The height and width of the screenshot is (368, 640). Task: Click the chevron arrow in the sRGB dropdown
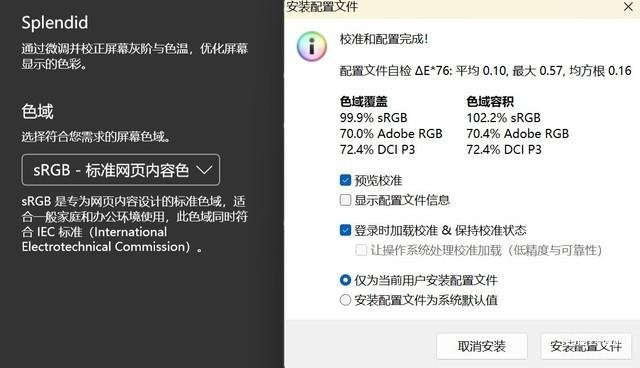point(204,170)
